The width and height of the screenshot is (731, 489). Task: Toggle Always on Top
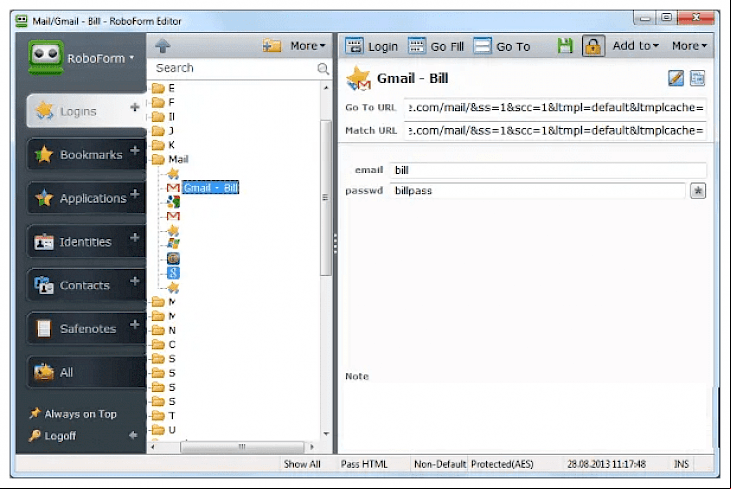[x=73, y=413]
